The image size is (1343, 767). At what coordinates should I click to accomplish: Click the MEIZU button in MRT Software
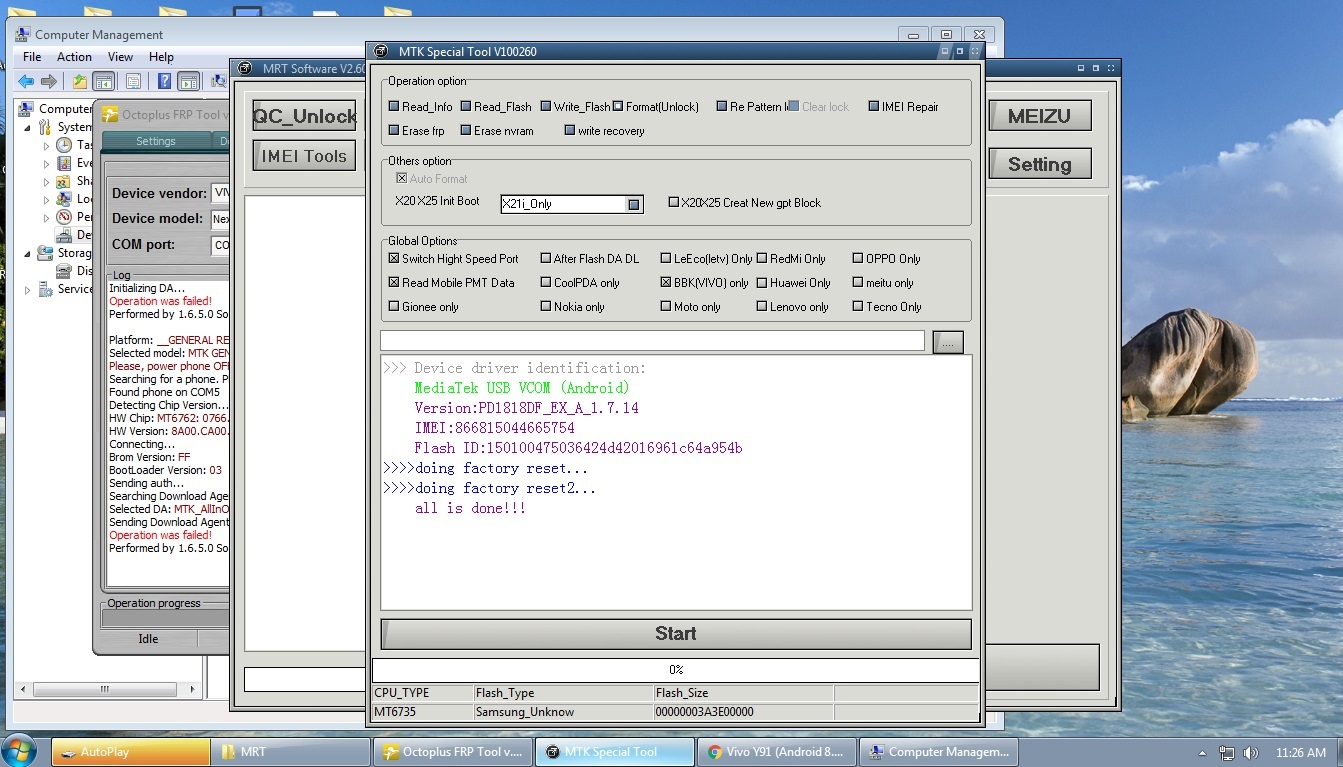pos(1039,116)
